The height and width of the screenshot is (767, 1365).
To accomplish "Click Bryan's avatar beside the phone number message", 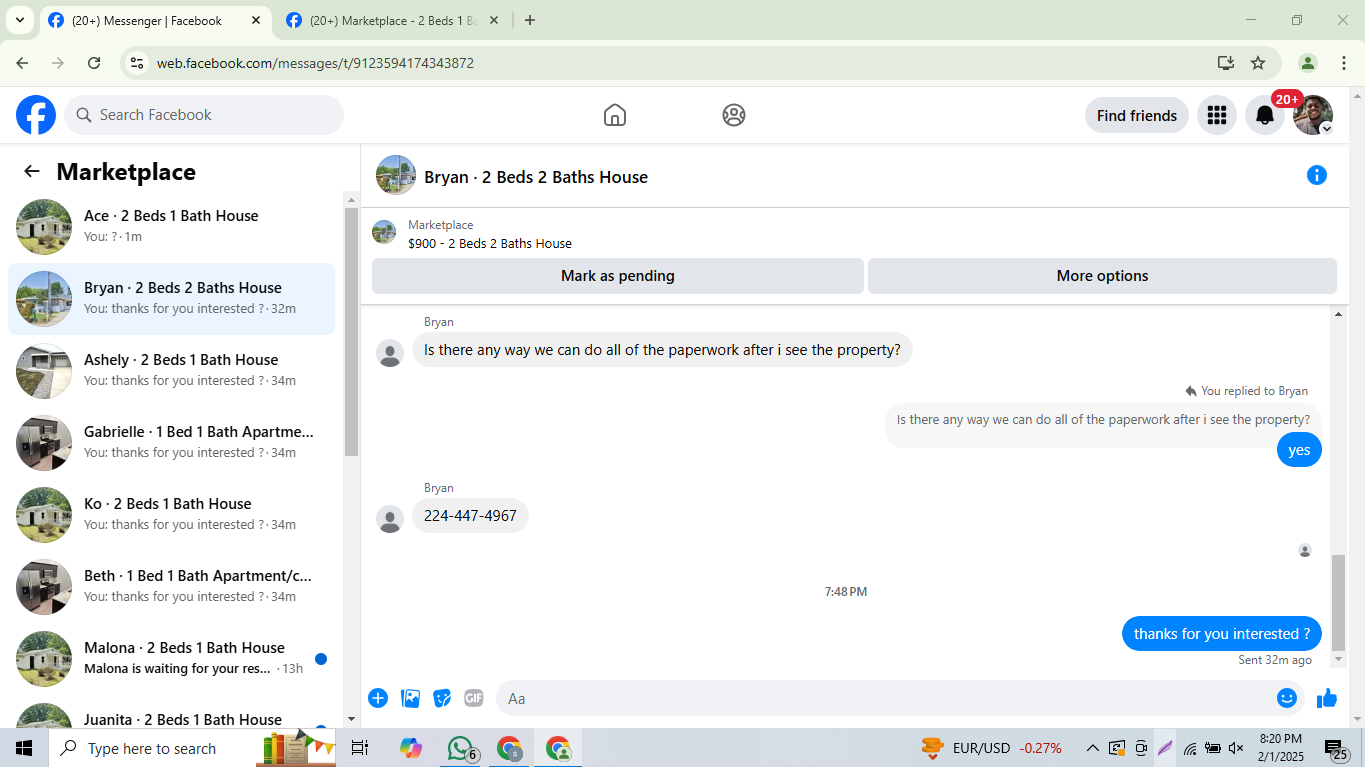I will [x=390, y=519].
